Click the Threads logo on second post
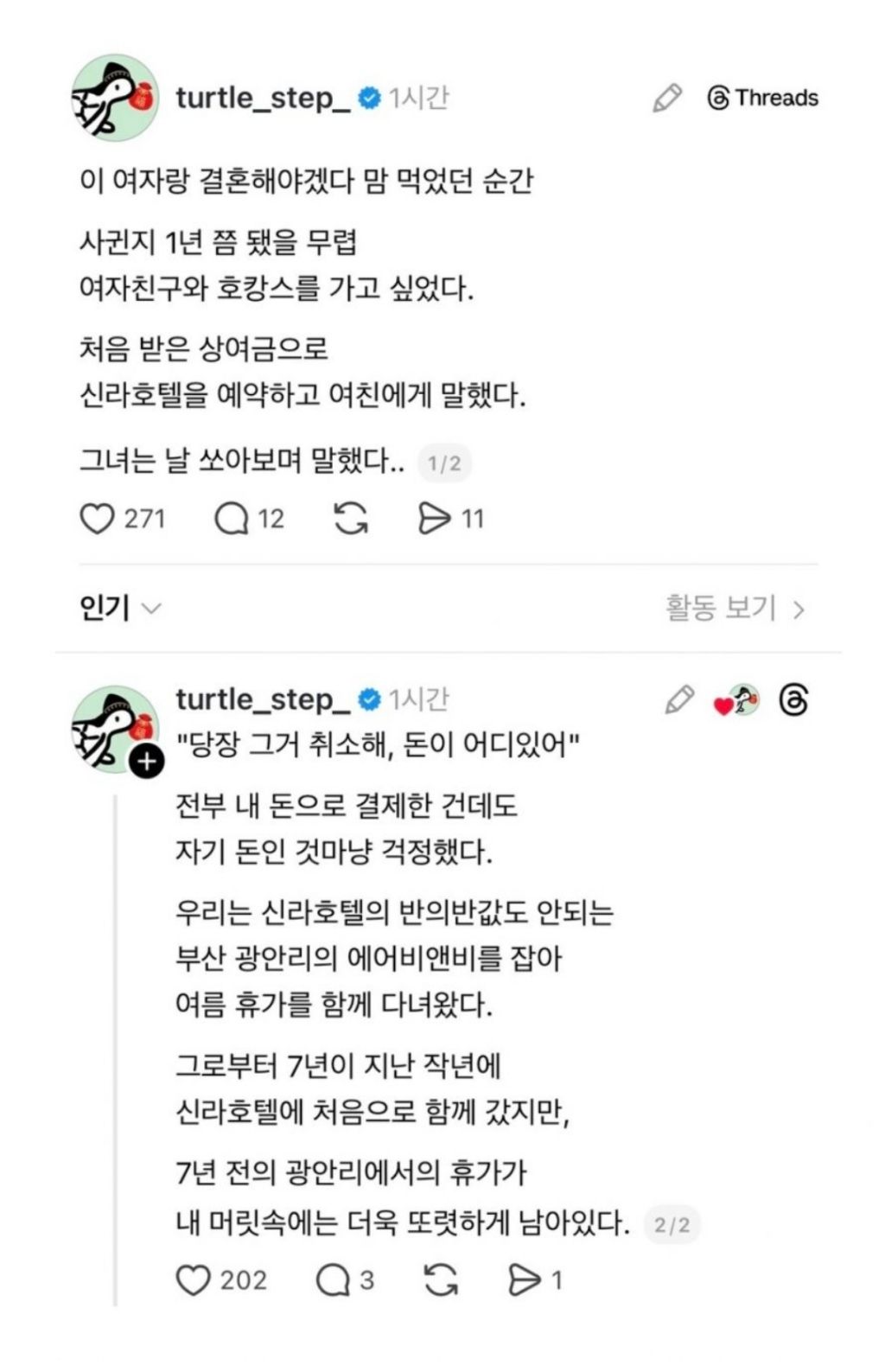Viewport: 885px width, 1372px height. pyautogui.click(x=793, y=699)
